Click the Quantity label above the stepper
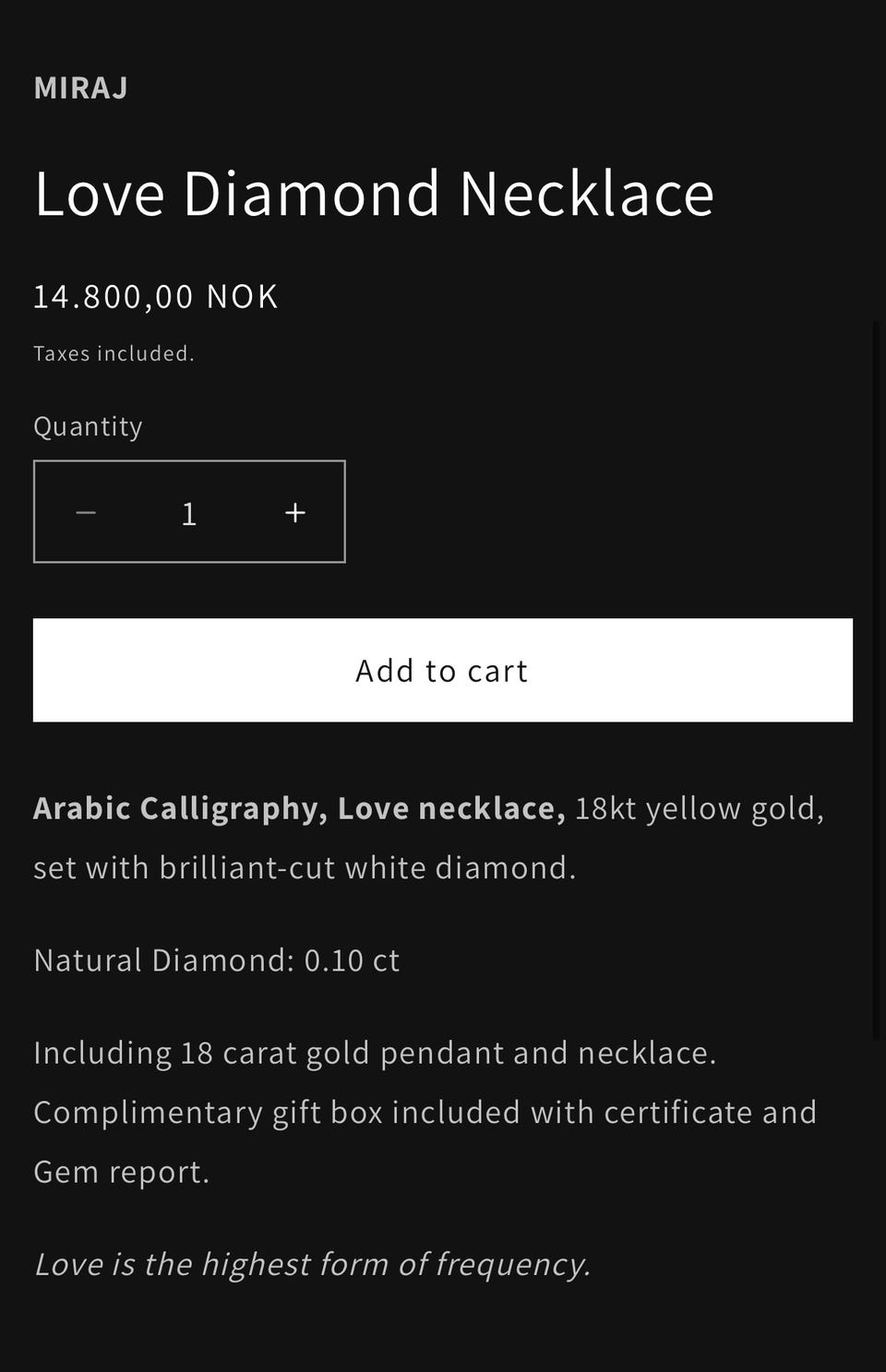The image size is (886, 1372). tap(88, 426)
